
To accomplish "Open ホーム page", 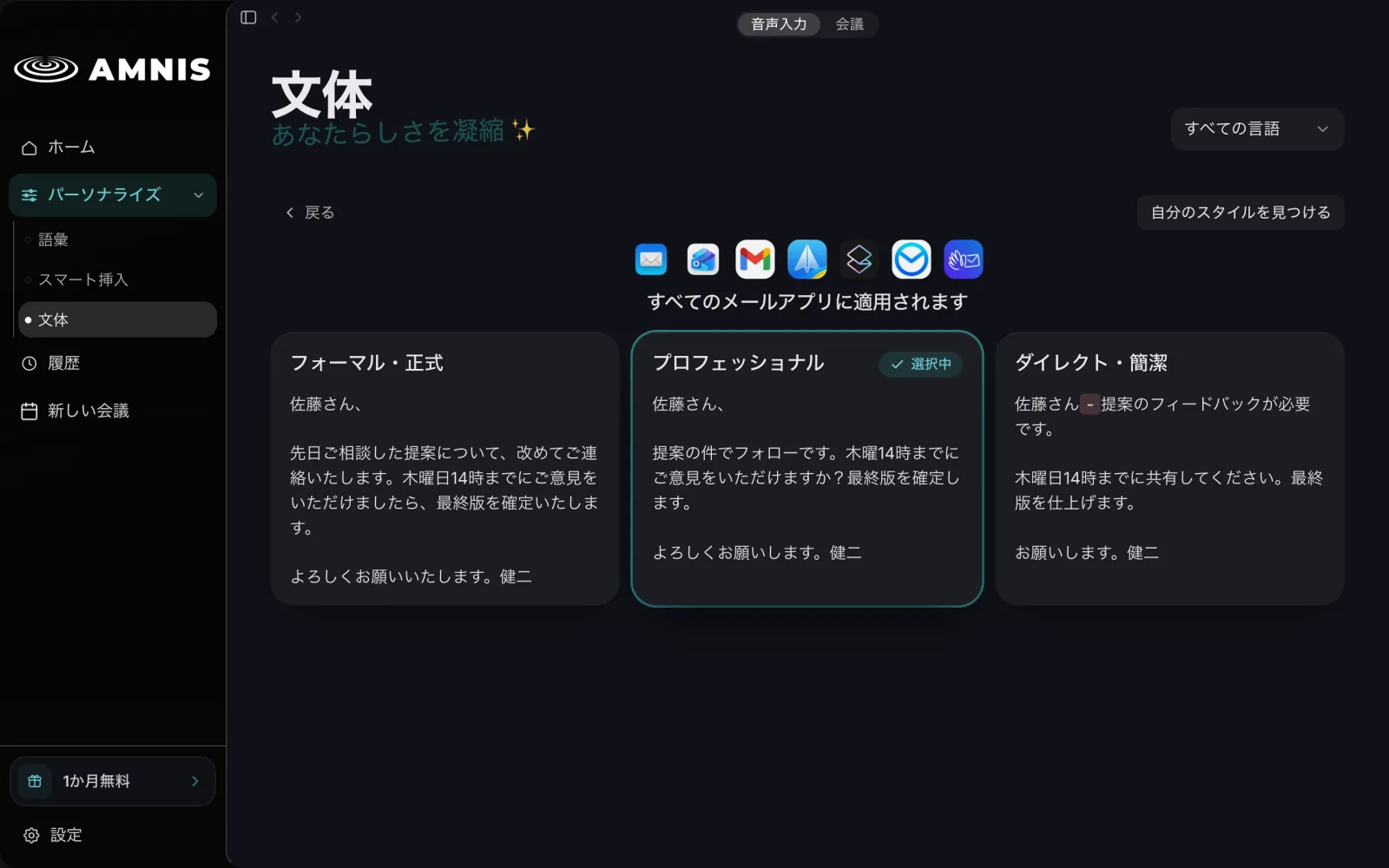I will 113,148.
